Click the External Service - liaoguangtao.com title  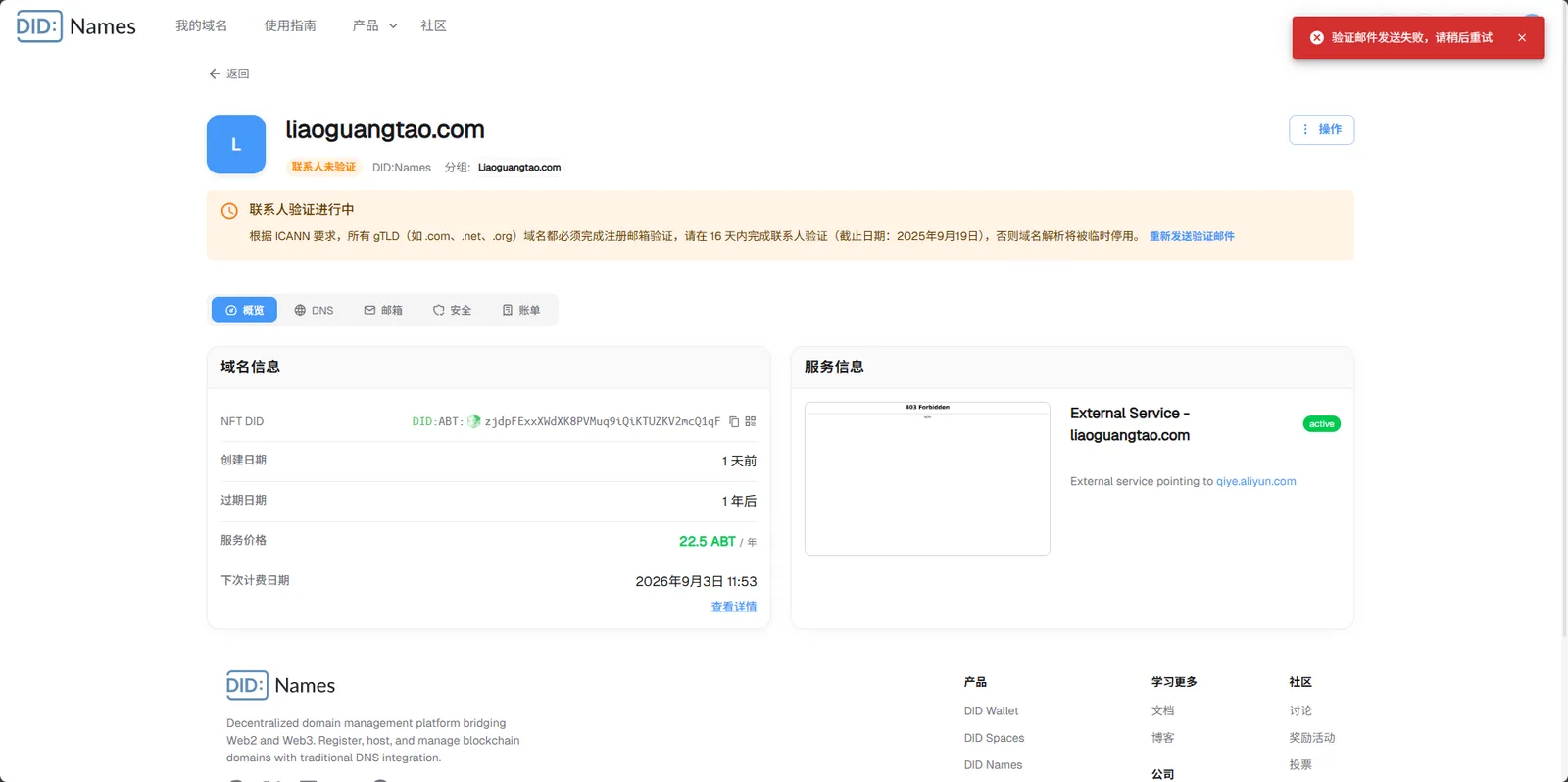point(1130,424)
